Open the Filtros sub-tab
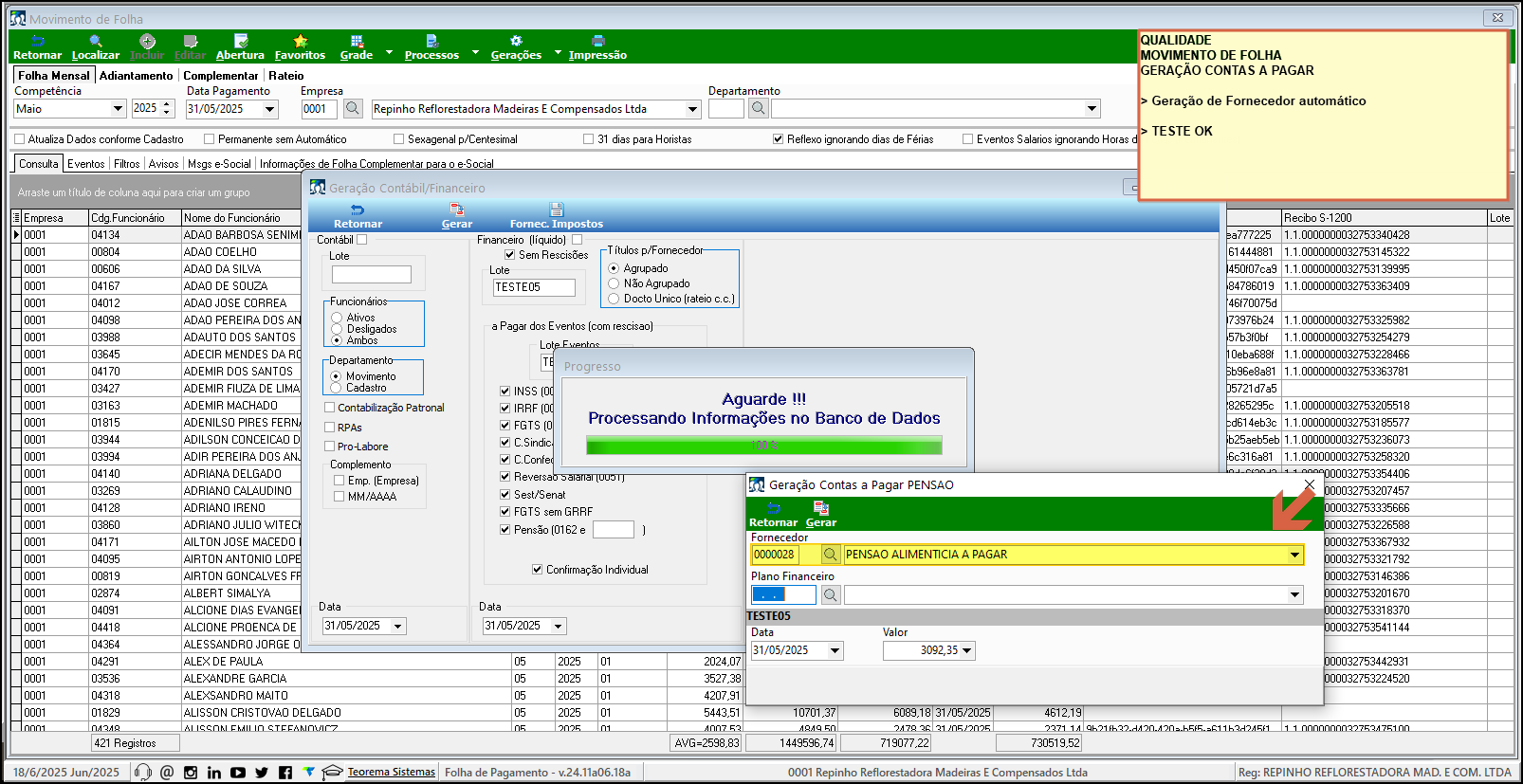Image resolution: width=1523 pixels, height=784 pixels. 127,164
